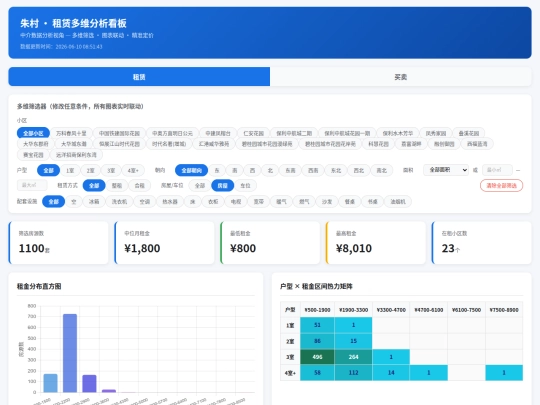Toggle the 燃气 facility chip
The image size is (540, 405).
(x=304, y=201)
